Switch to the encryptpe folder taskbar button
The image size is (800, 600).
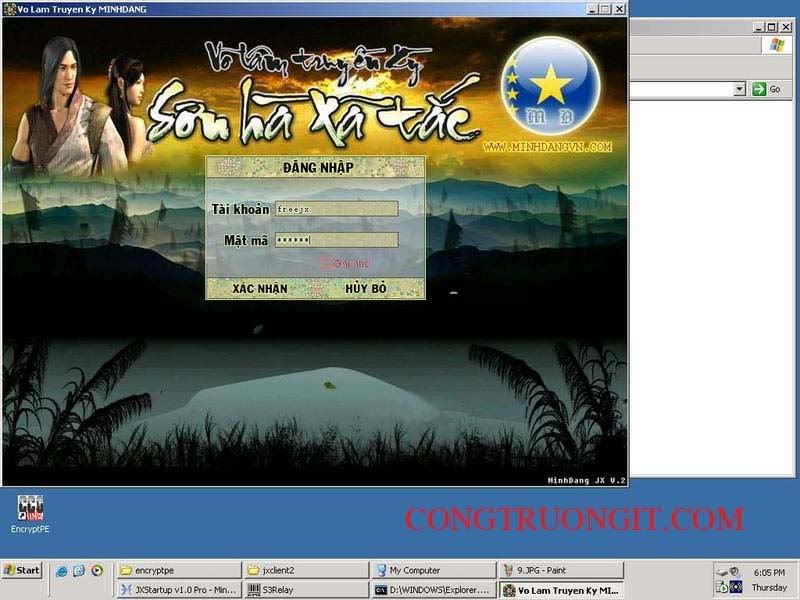[x=179, y=570]
